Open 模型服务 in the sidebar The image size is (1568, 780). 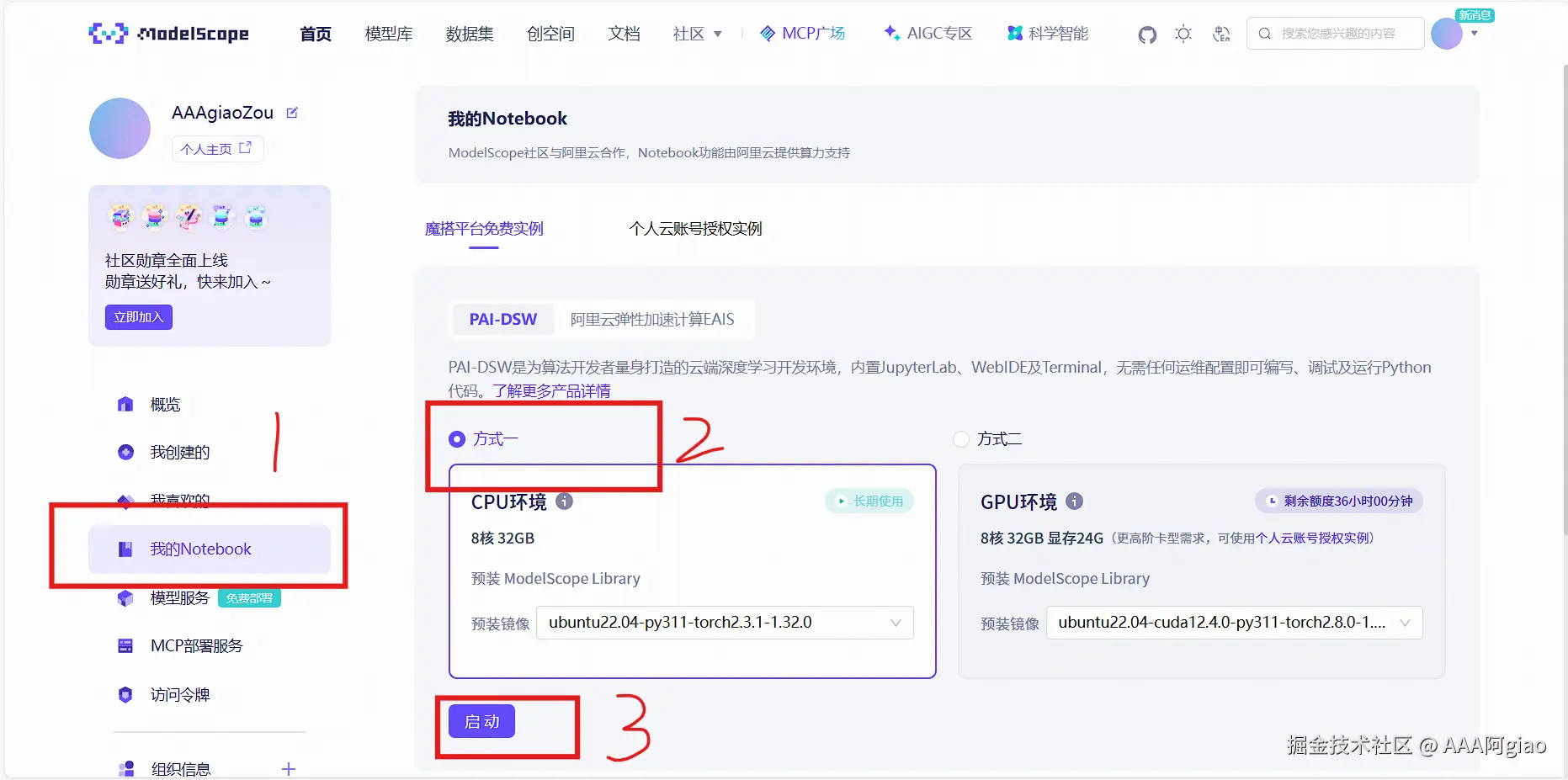(x=179, y=598)
